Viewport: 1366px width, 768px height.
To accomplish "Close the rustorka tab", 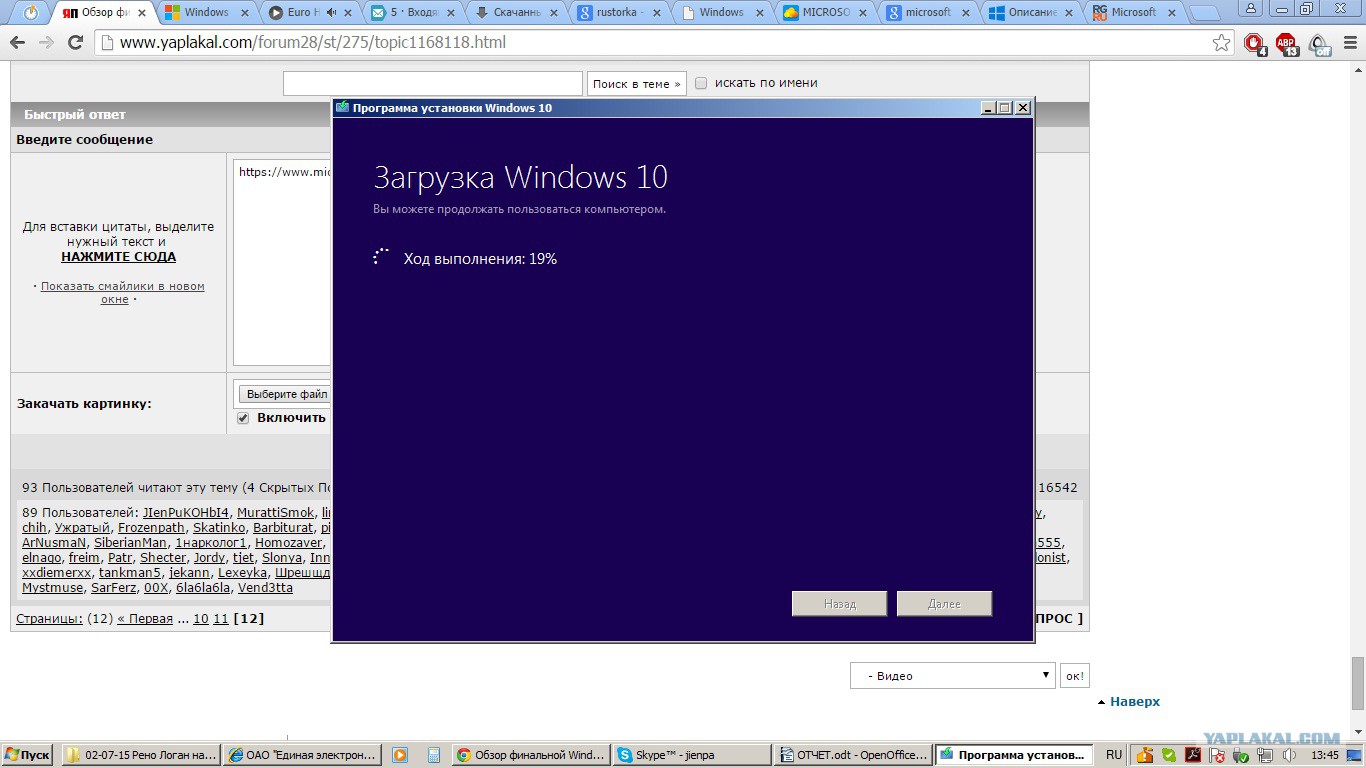I will [x=657, y=13].
